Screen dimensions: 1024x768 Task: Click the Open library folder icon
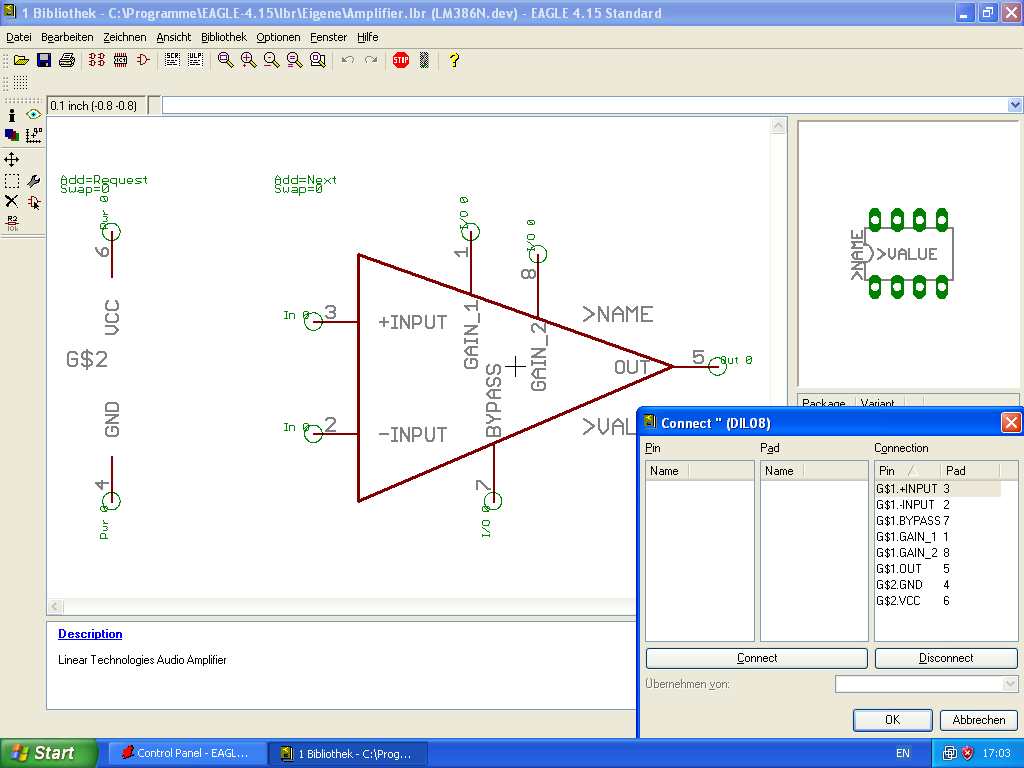click(x=21, y=60)
